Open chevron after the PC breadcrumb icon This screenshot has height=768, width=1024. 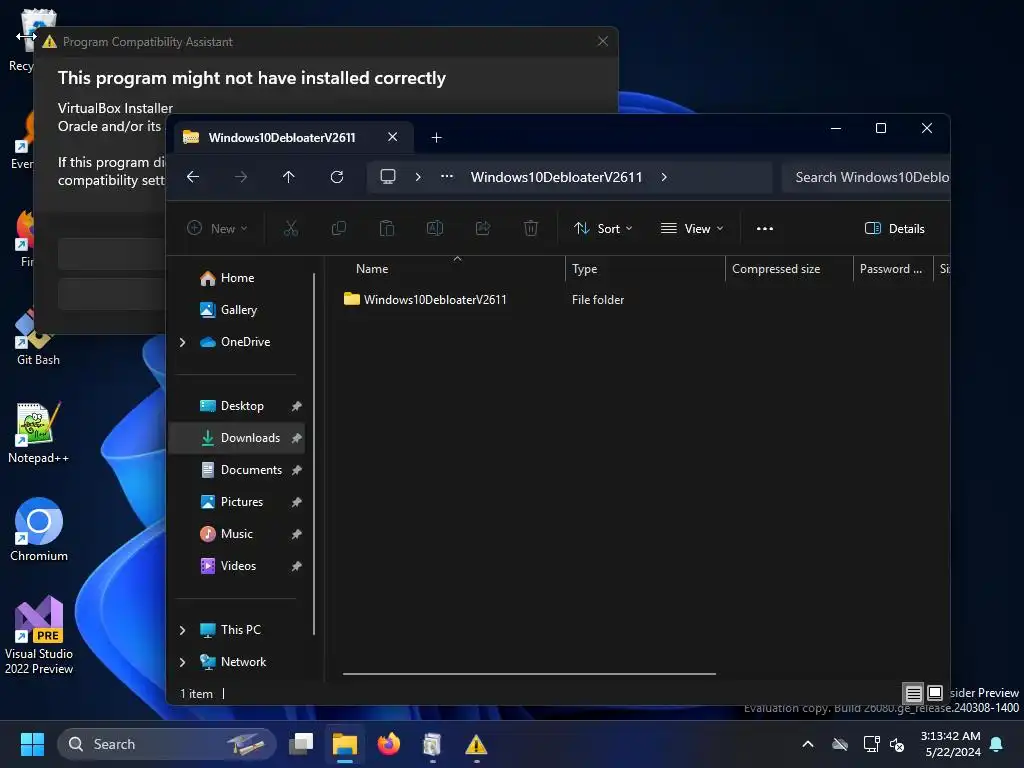(418, 177)
